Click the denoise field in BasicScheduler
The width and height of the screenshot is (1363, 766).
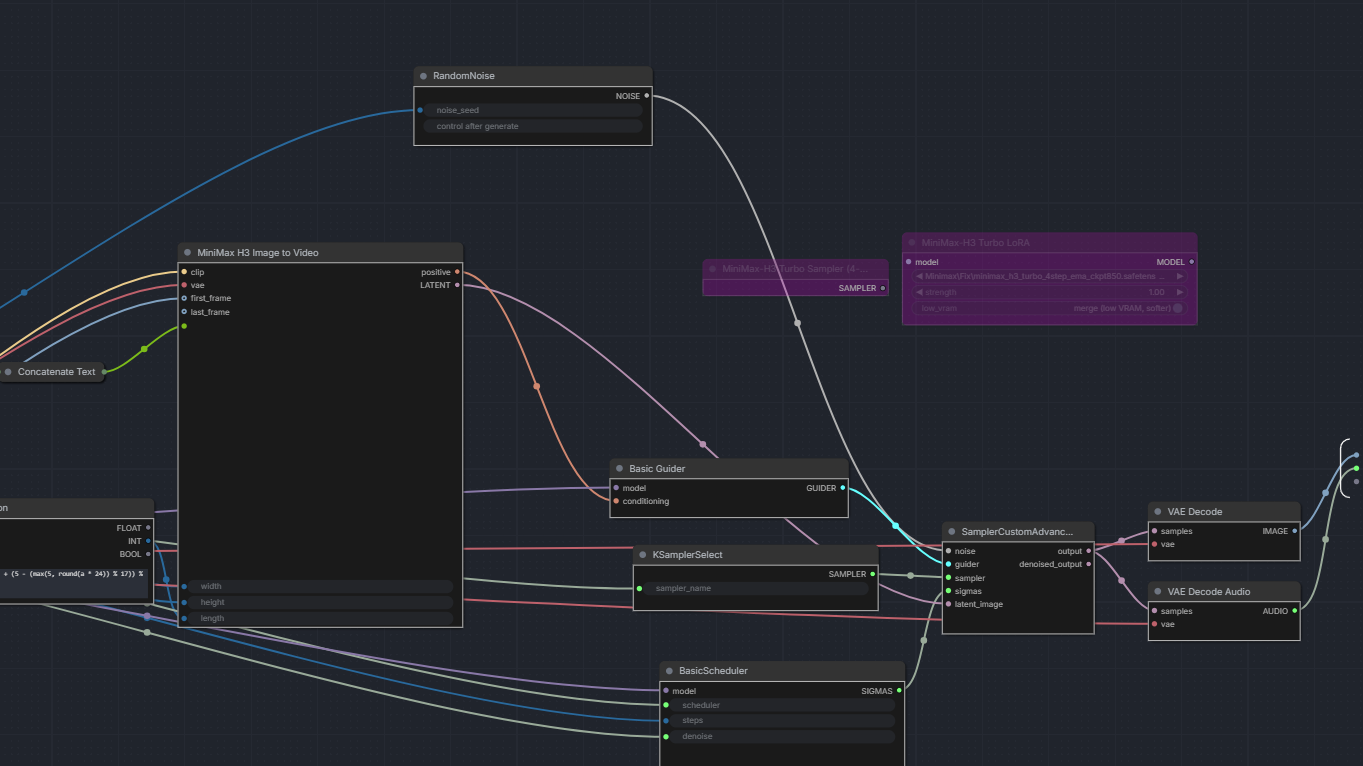[782, 737]
